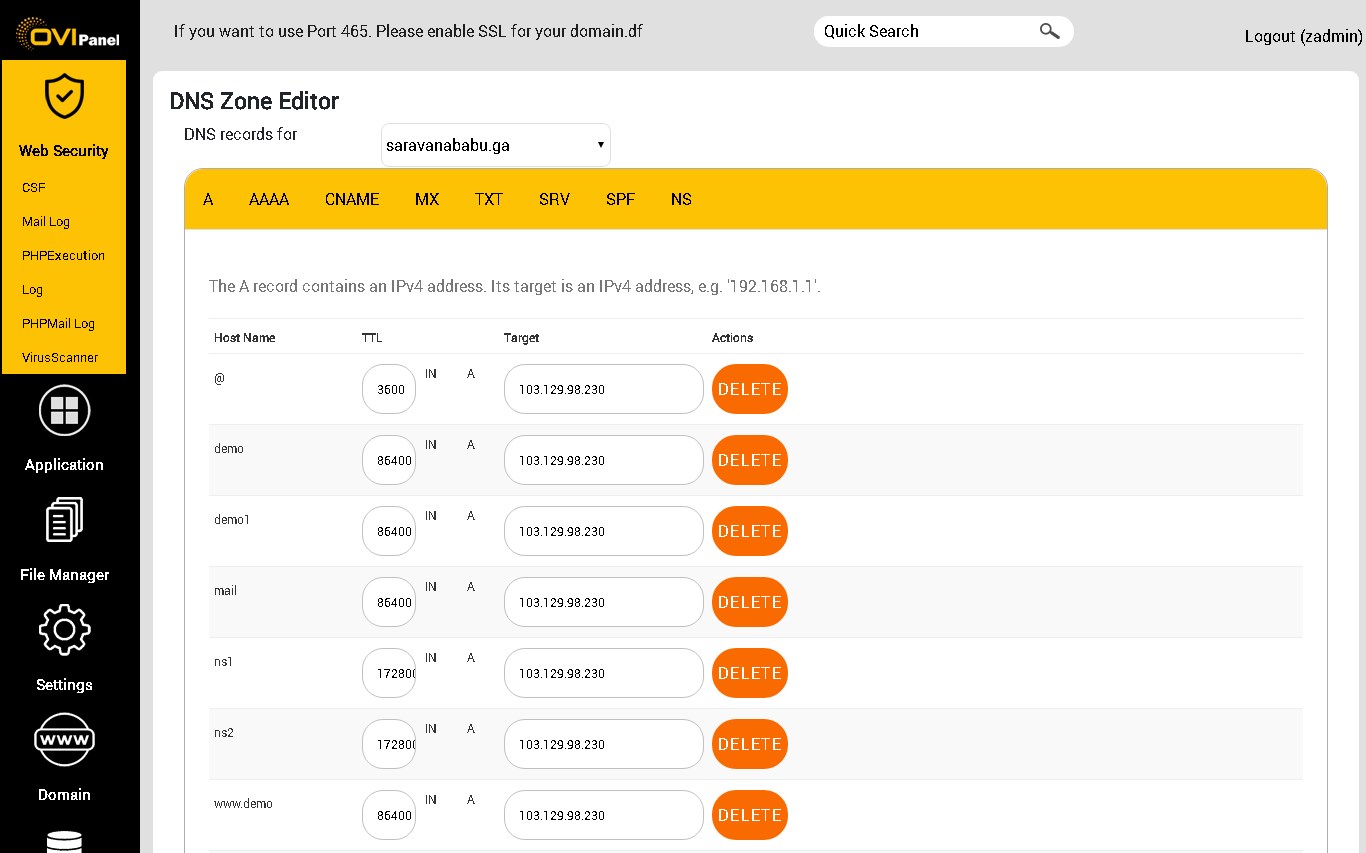Open the Web Security shield icon
This screenshot has height=853, width=1366.
(x=64, y=96)
